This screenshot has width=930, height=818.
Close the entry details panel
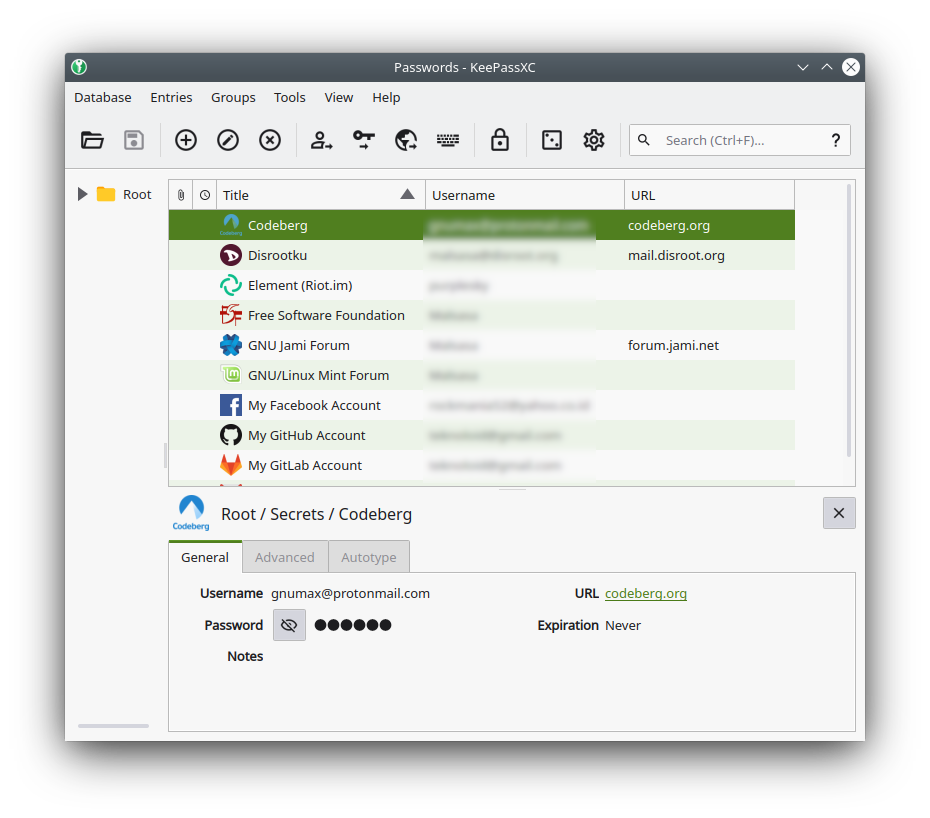coord(839,513)
